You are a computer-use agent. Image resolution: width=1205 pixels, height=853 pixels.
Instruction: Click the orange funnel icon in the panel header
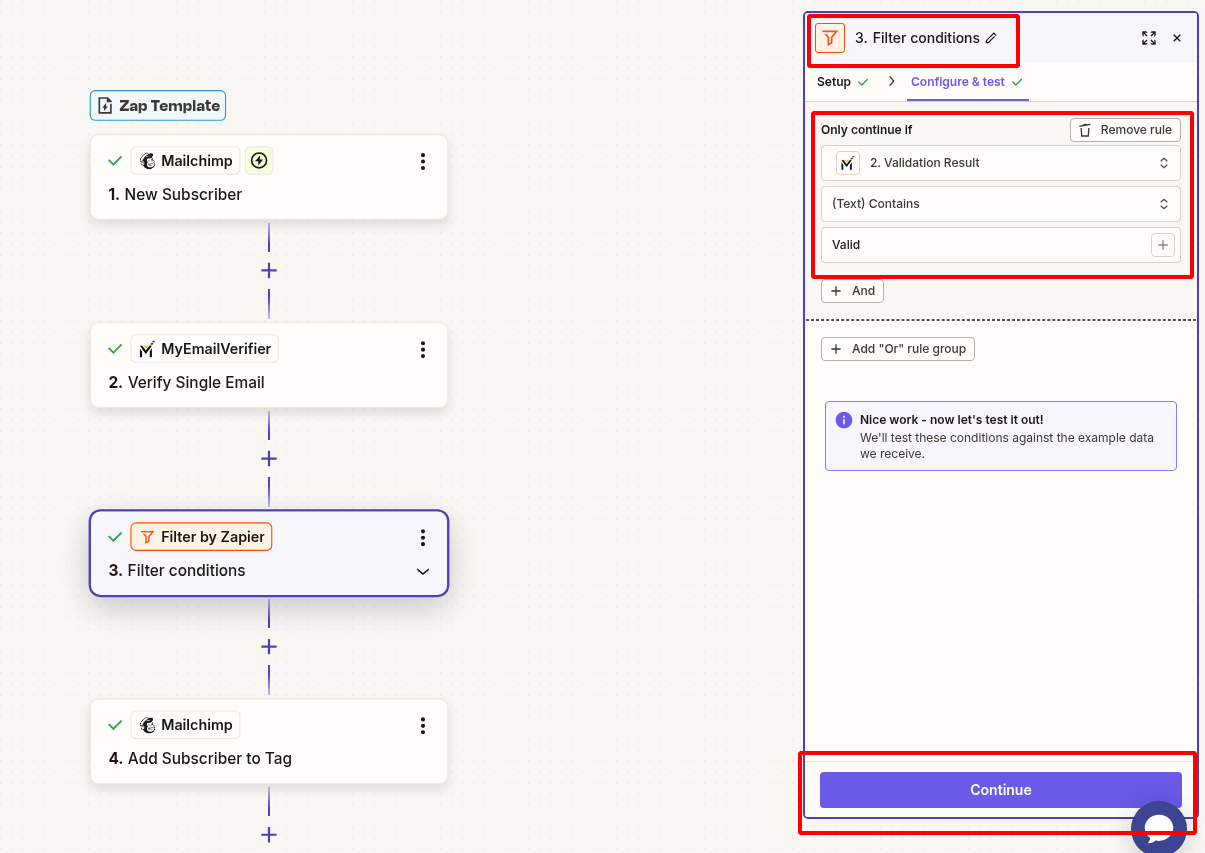click(829, 37)
